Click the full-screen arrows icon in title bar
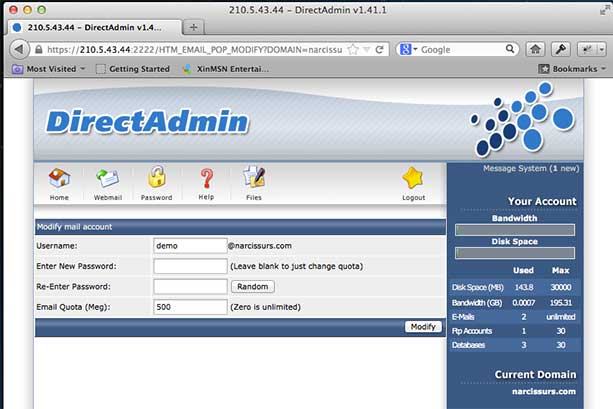Viewport: 613px width, 409px height. point(604,10)
